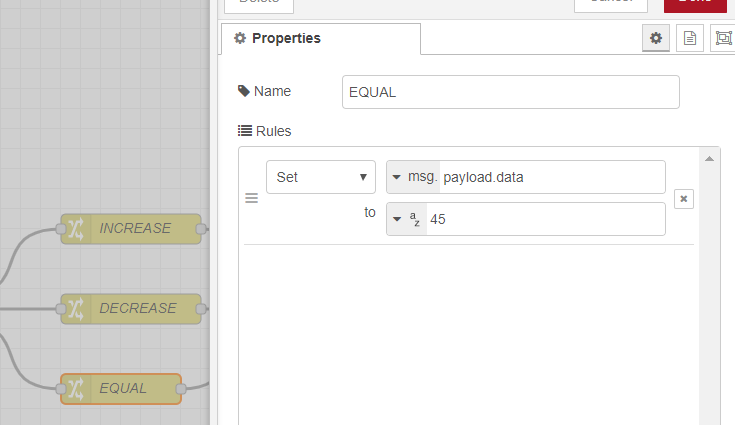This screenshot has width=735, height=425.
Task: Expand the string value type selector
Action: [407, 219]
